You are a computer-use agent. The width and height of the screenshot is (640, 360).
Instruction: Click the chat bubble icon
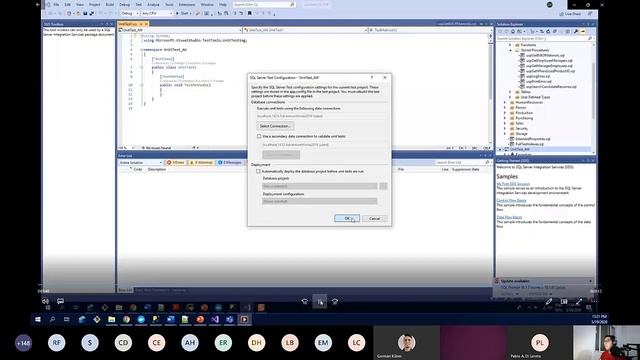pyautogui.click(x=60, y=301)
